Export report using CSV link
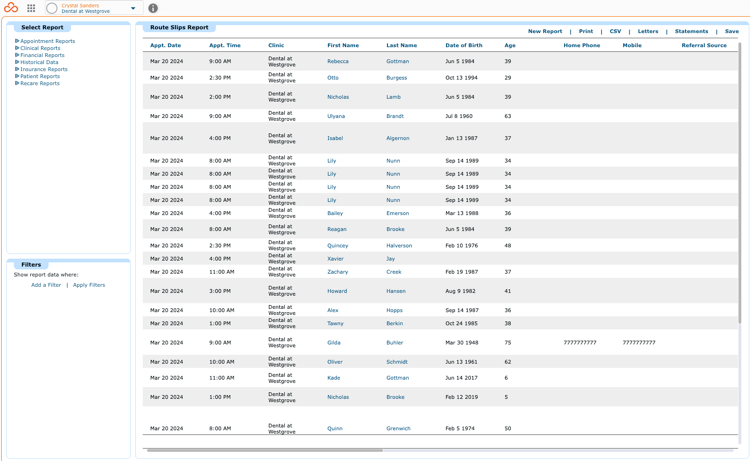The image size is (750, 461). pyautogui.click(x=615, y=31)
